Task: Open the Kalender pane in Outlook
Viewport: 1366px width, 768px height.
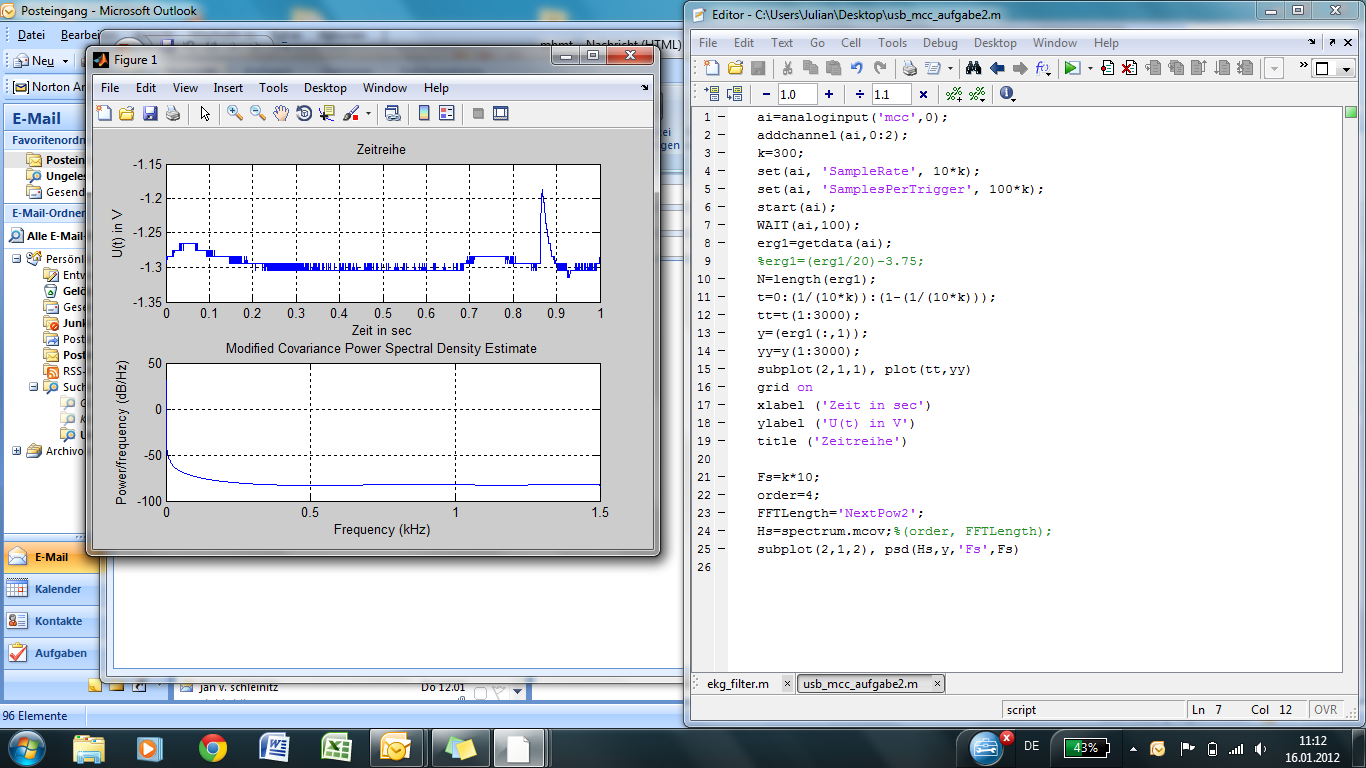Action: coord(58,589)
